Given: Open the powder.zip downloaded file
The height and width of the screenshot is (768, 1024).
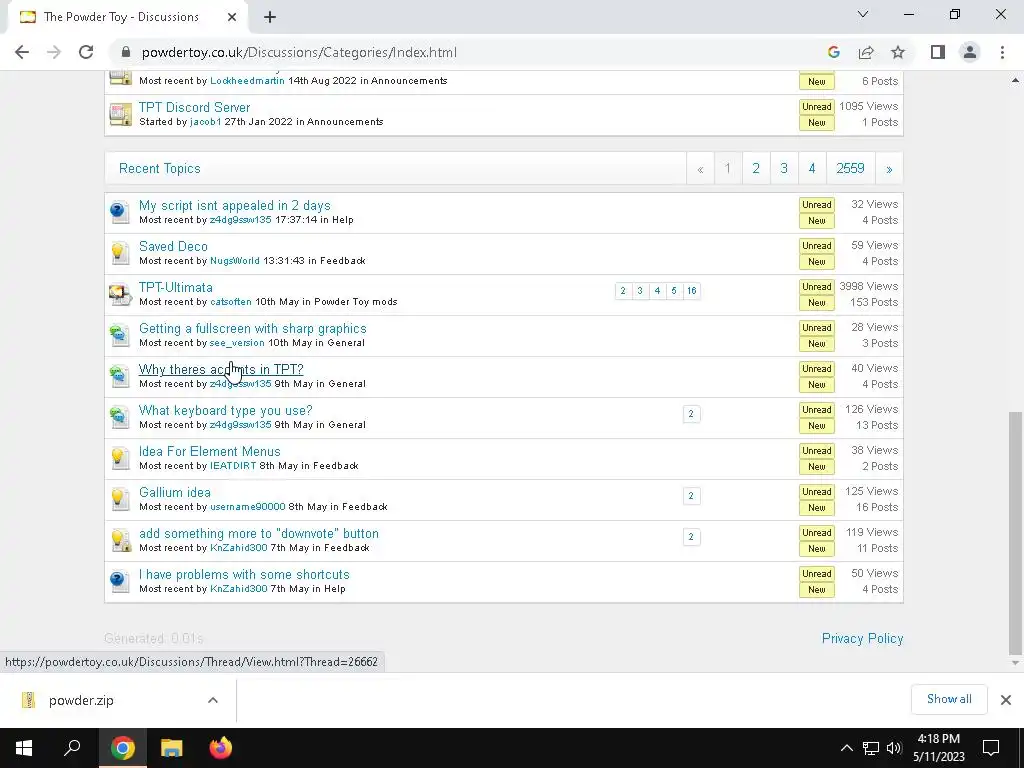Looking at the screenshot, I should 81,700.
